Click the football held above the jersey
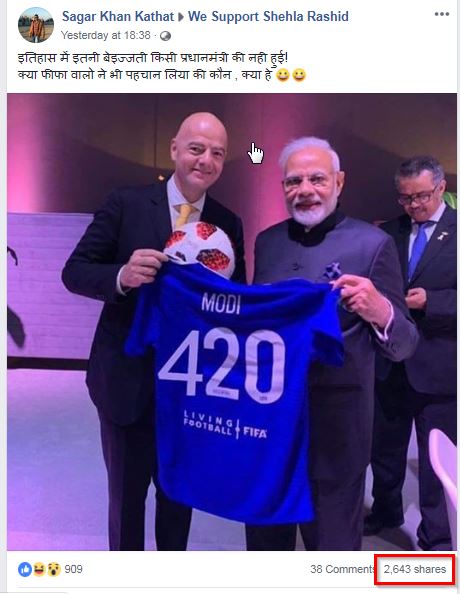Viewport: 460px width, 594px height. [x=201, y=249]
